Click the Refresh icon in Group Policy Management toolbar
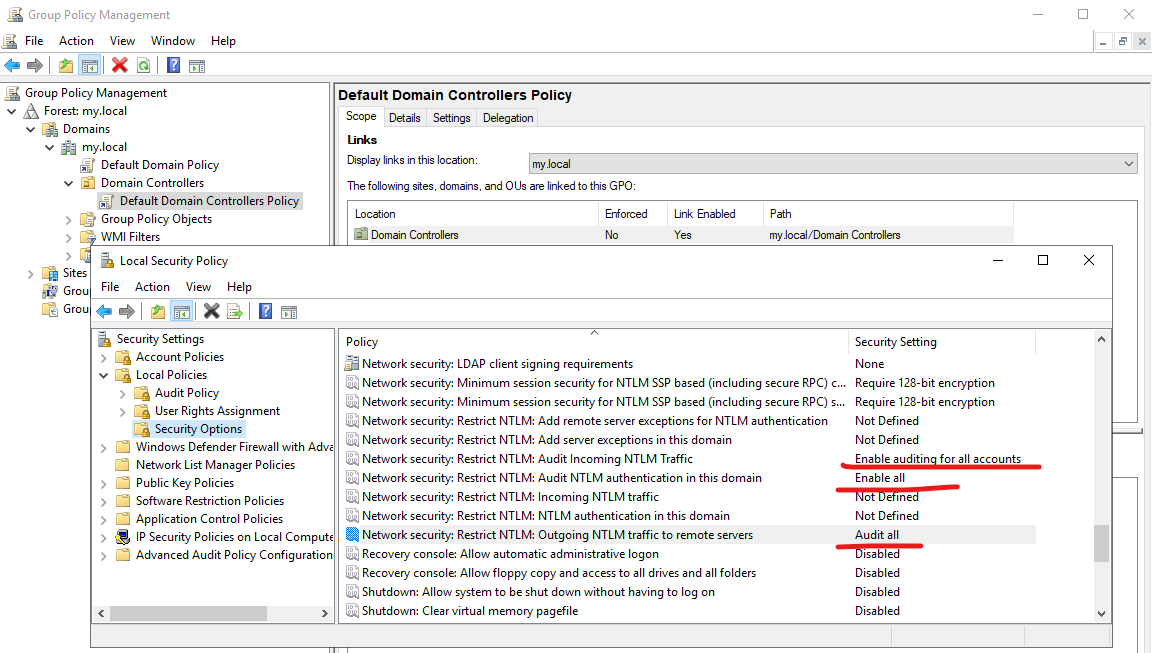The image size is (1152, 653). pos(144,65)
